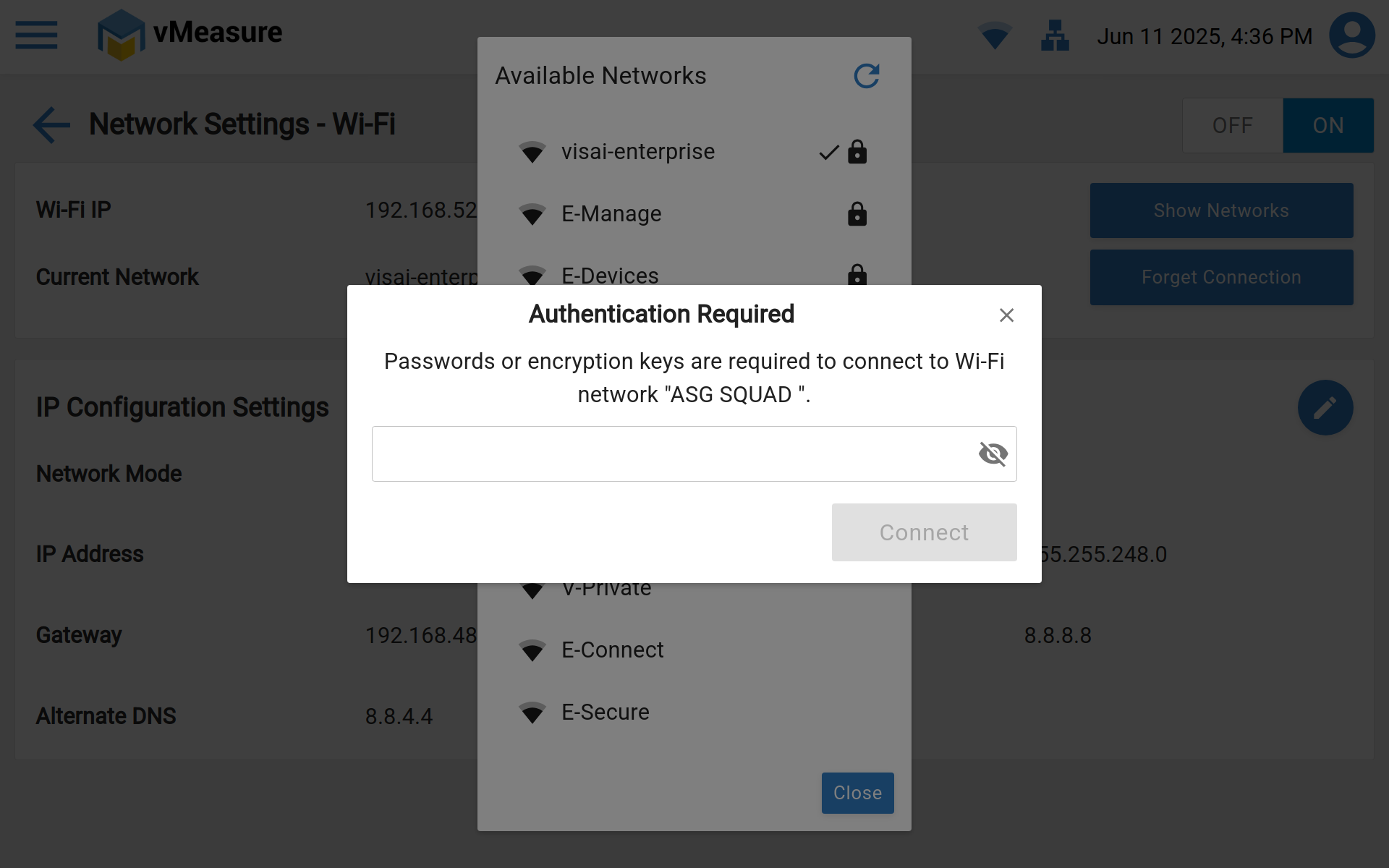Viewport: 1389px width, 868px height.
Task: Edit IP configuration with pencil icon
Action: coord(1325,408)
